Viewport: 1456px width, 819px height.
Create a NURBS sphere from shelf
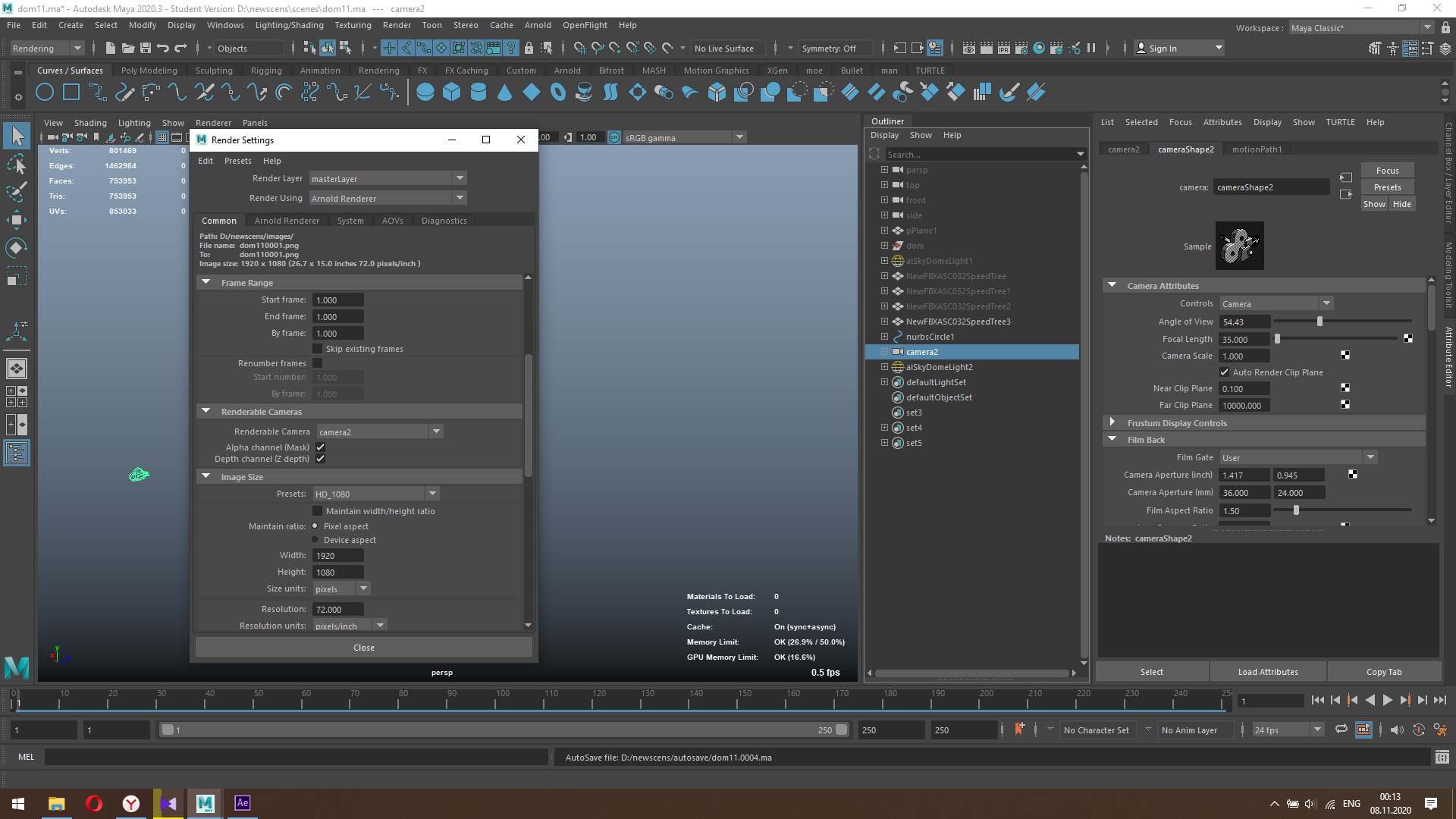click(425, 93)
